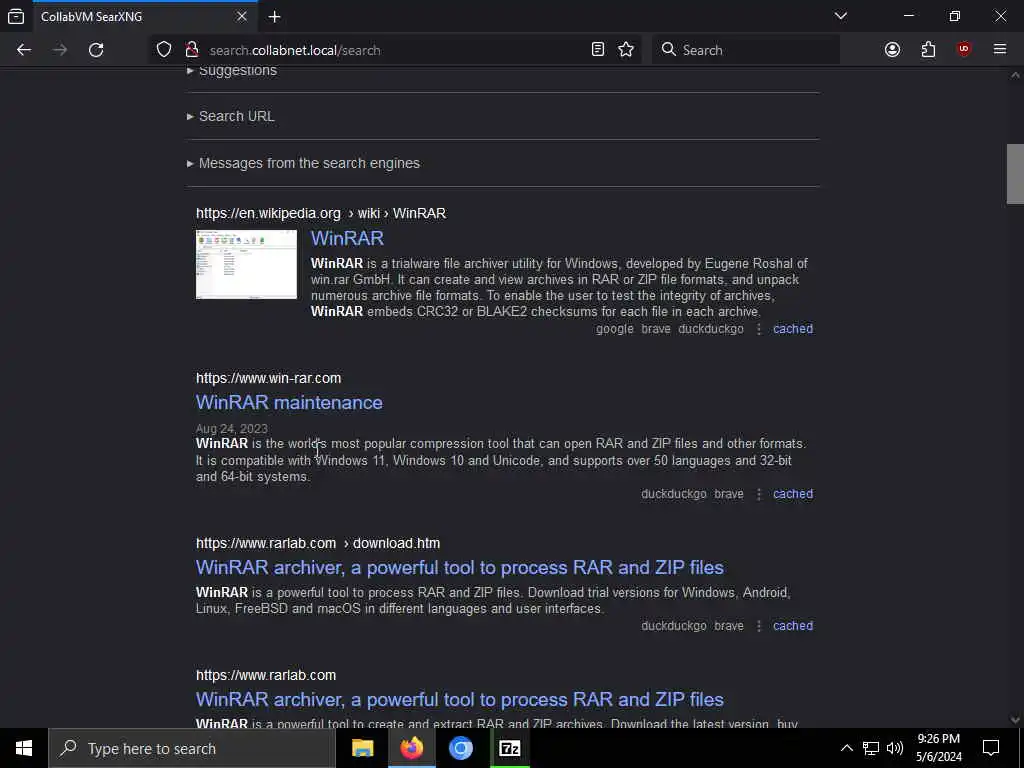Screen dimensions: 1024x768
Task: Click the forward navigation arrow
Action: coord(59,50)
